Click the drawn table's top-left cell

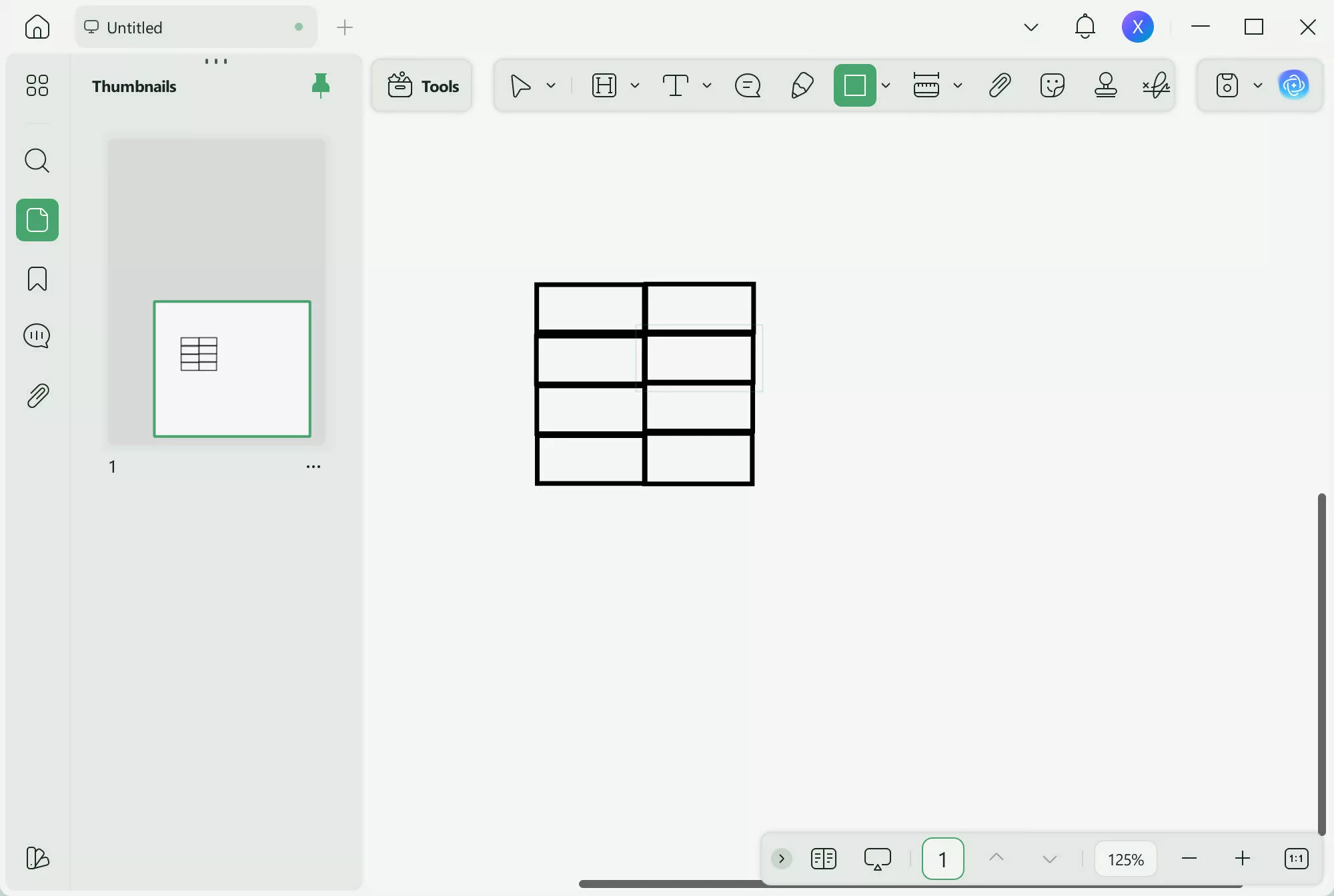click(x=590, y=307)
